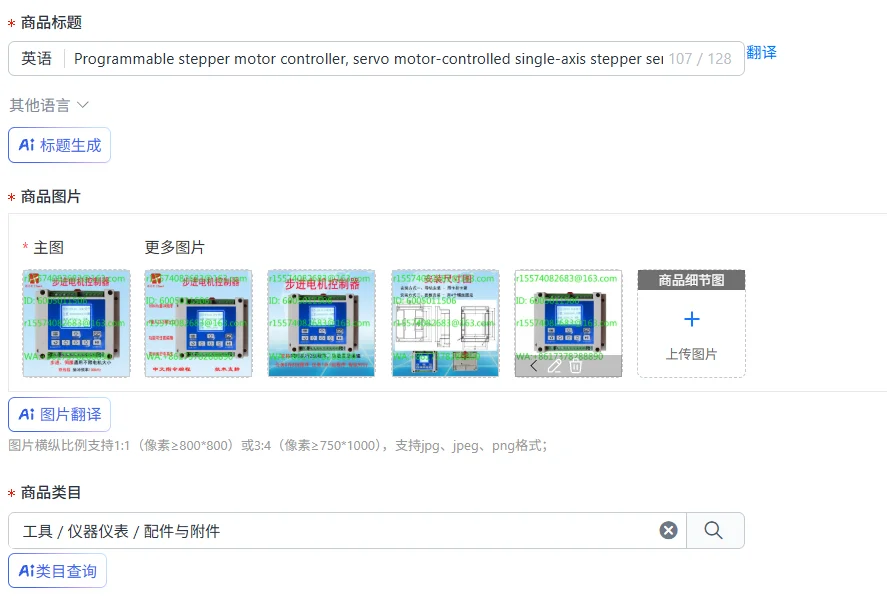Image resolution: width=887 pixels, height=601 pixels.
Task: Select the first thumbnail under 更多图片
Action: 199,323
